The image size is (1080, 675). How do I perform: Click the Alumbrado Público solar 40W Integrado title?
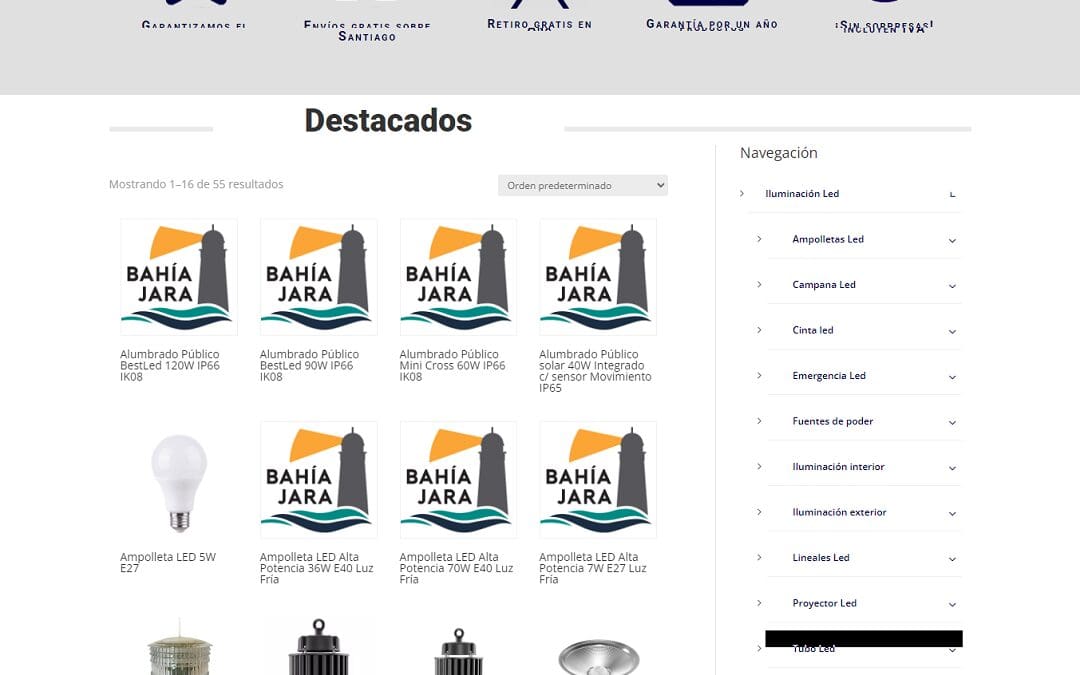(595, 371)
